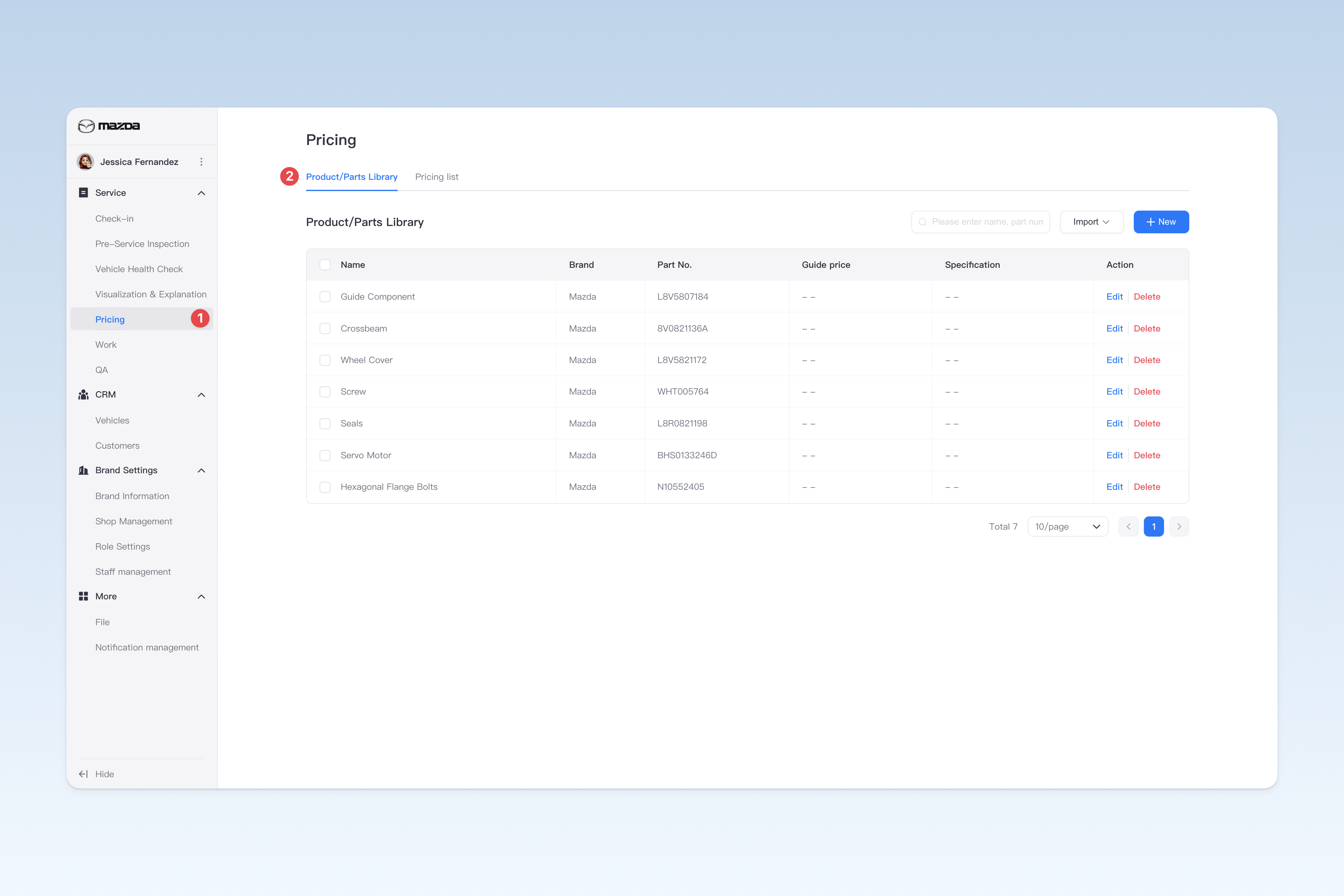Click the search magnifier icon
This screenshot has height=896, width=1344.
tap(922, 222)
